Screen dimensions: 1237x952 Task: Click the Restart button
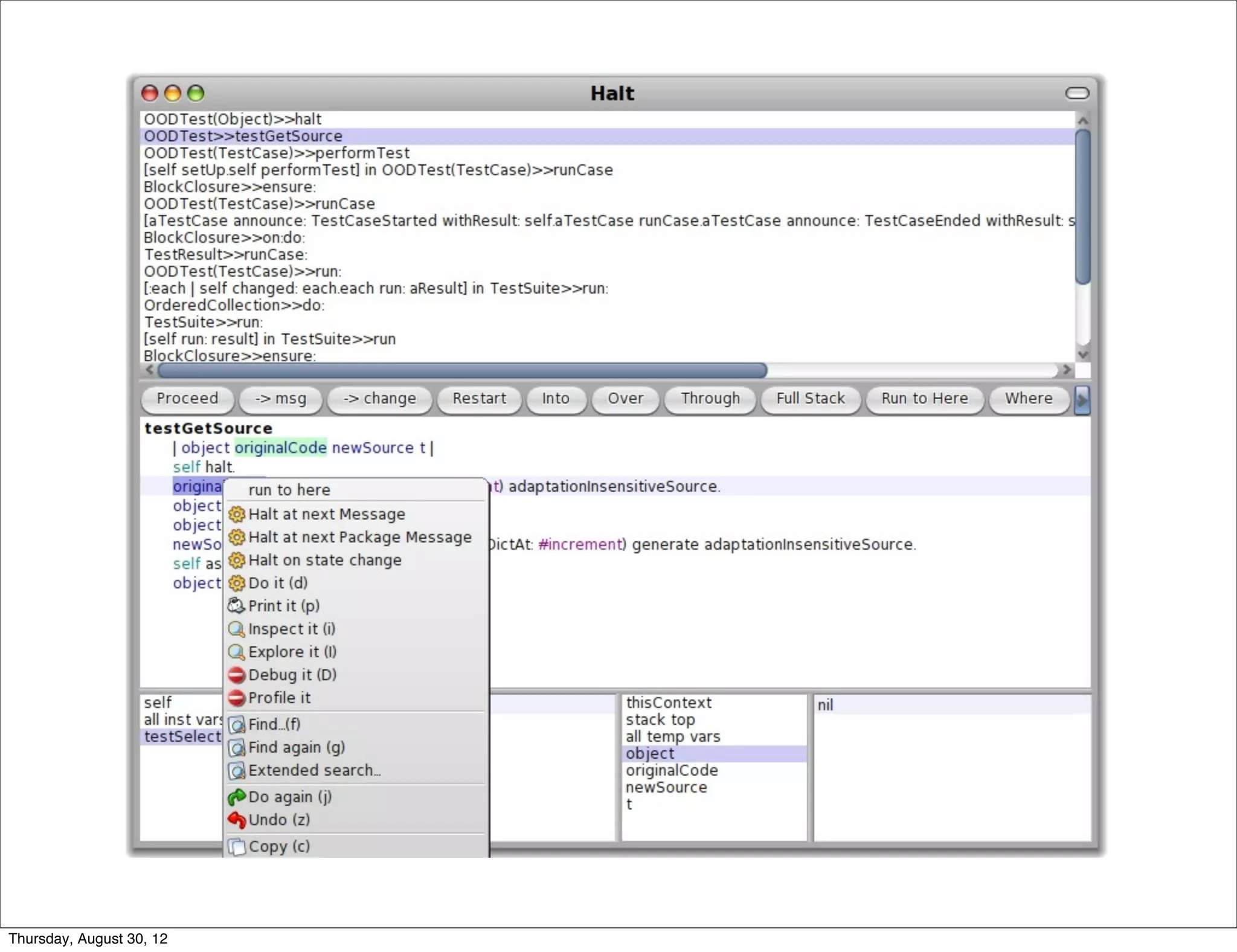(x=479, y=399)
